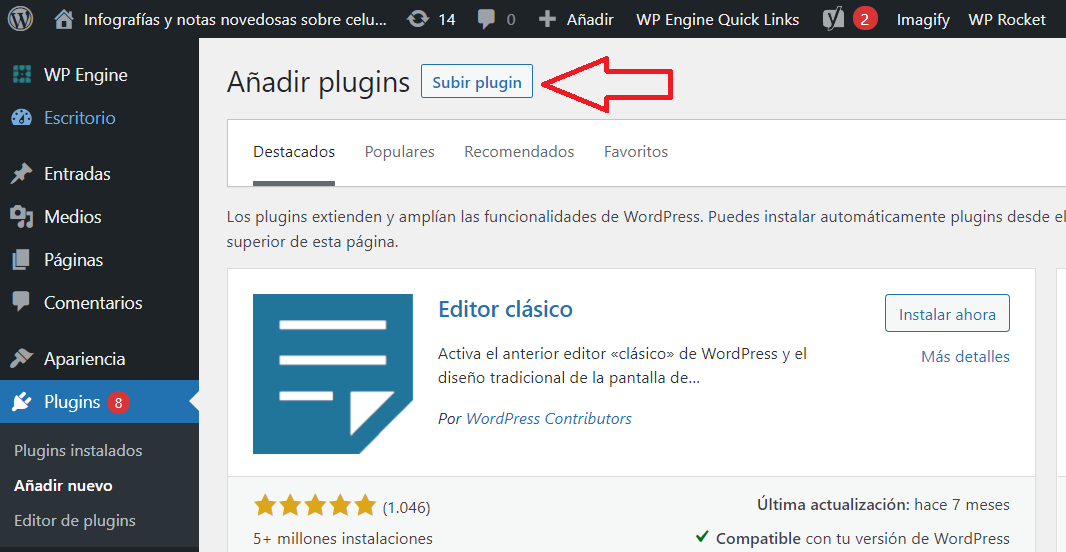Go to the 'Plugins instalados' submenu
This screenshot has height=552, width=1066.
(78, 451)
